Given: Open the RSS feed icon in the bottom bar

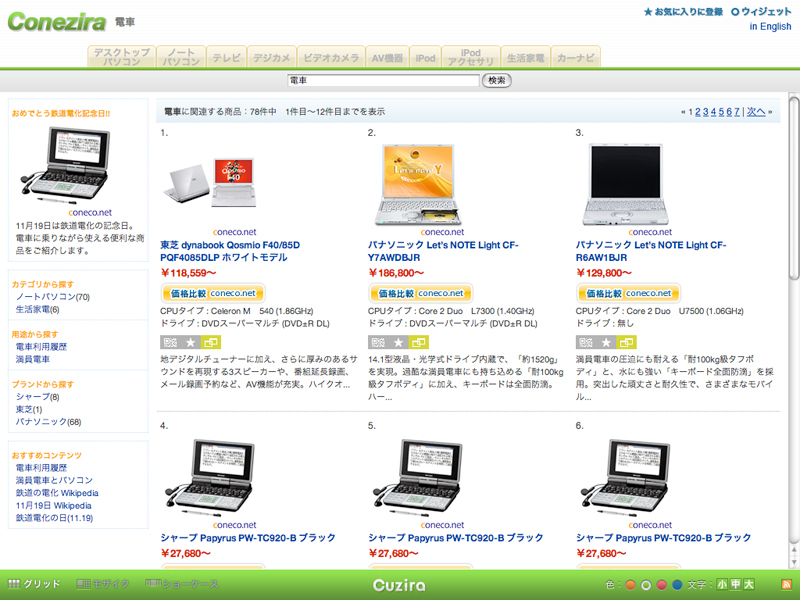Looking at the screenshot, I should (786, 585).
